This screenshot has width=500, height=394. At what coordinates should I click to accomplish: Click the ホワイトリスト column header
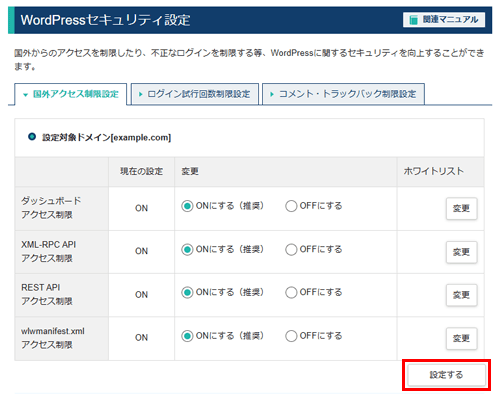point(433,171)
